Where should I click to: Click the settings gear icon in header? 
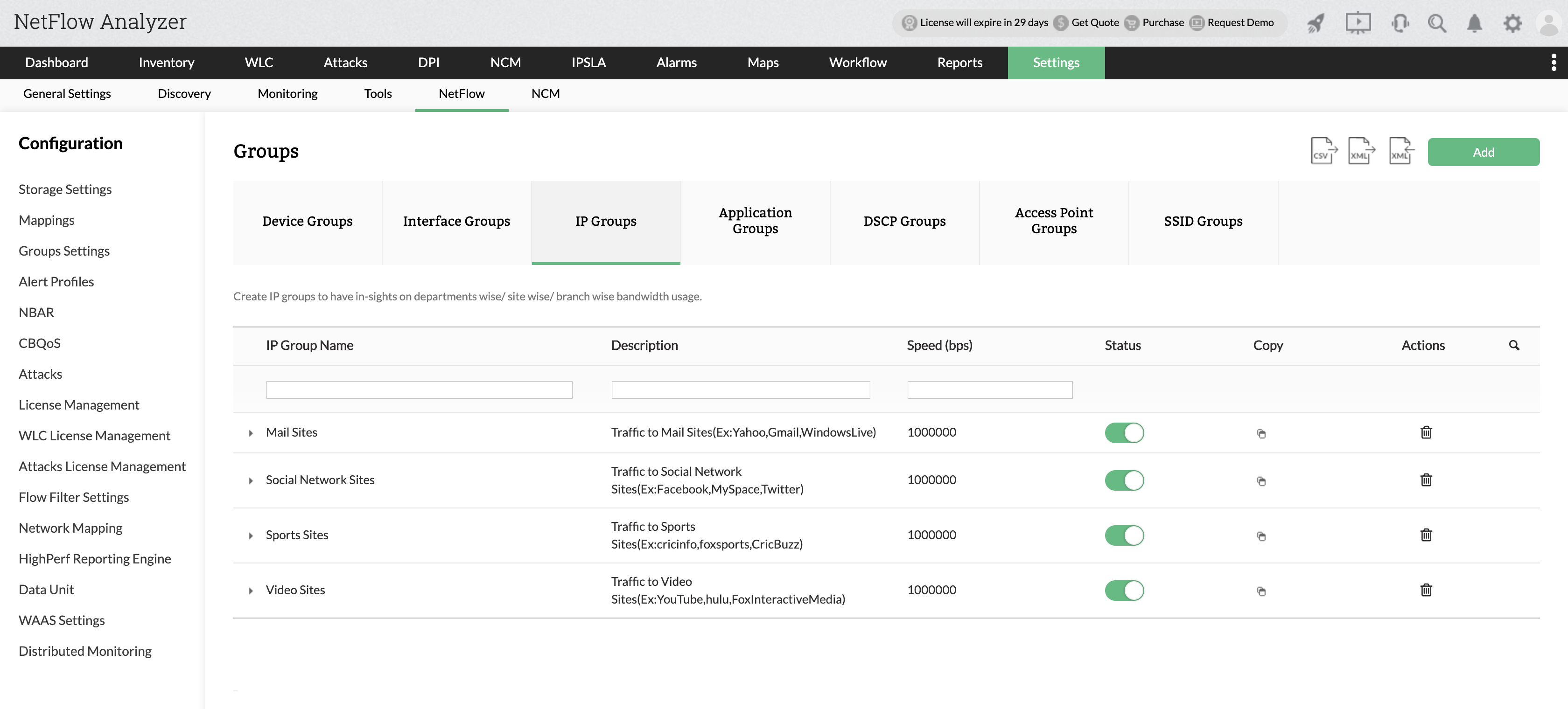click(x=1512, y=23)
